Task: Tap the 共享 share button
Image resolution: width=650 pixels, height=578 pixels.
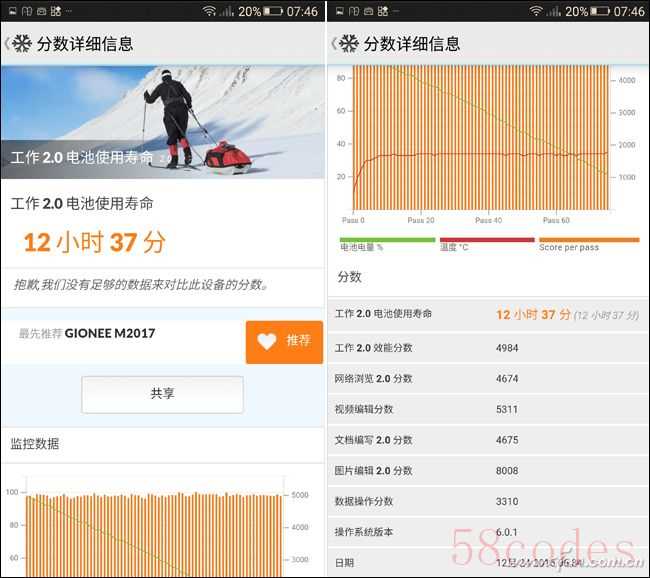Action: tap(162, 394)
